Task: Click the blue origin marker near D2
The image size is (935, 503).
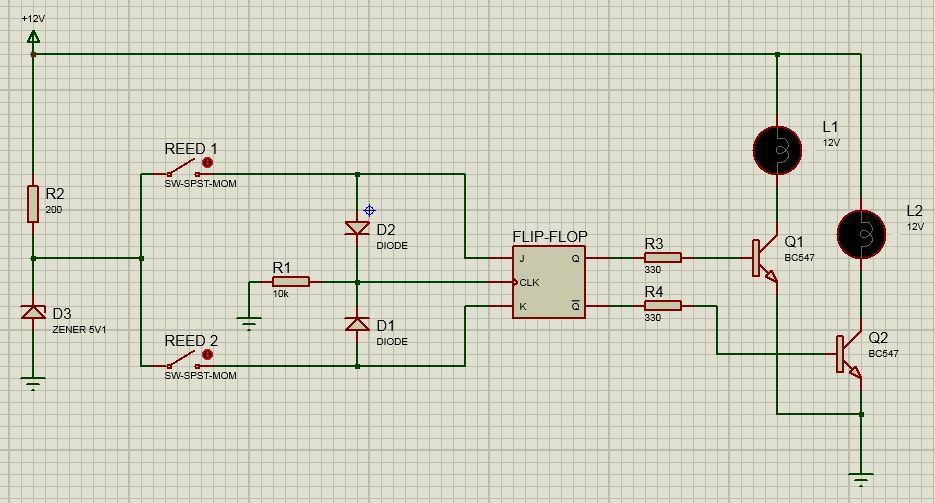Action: (369, 210)
